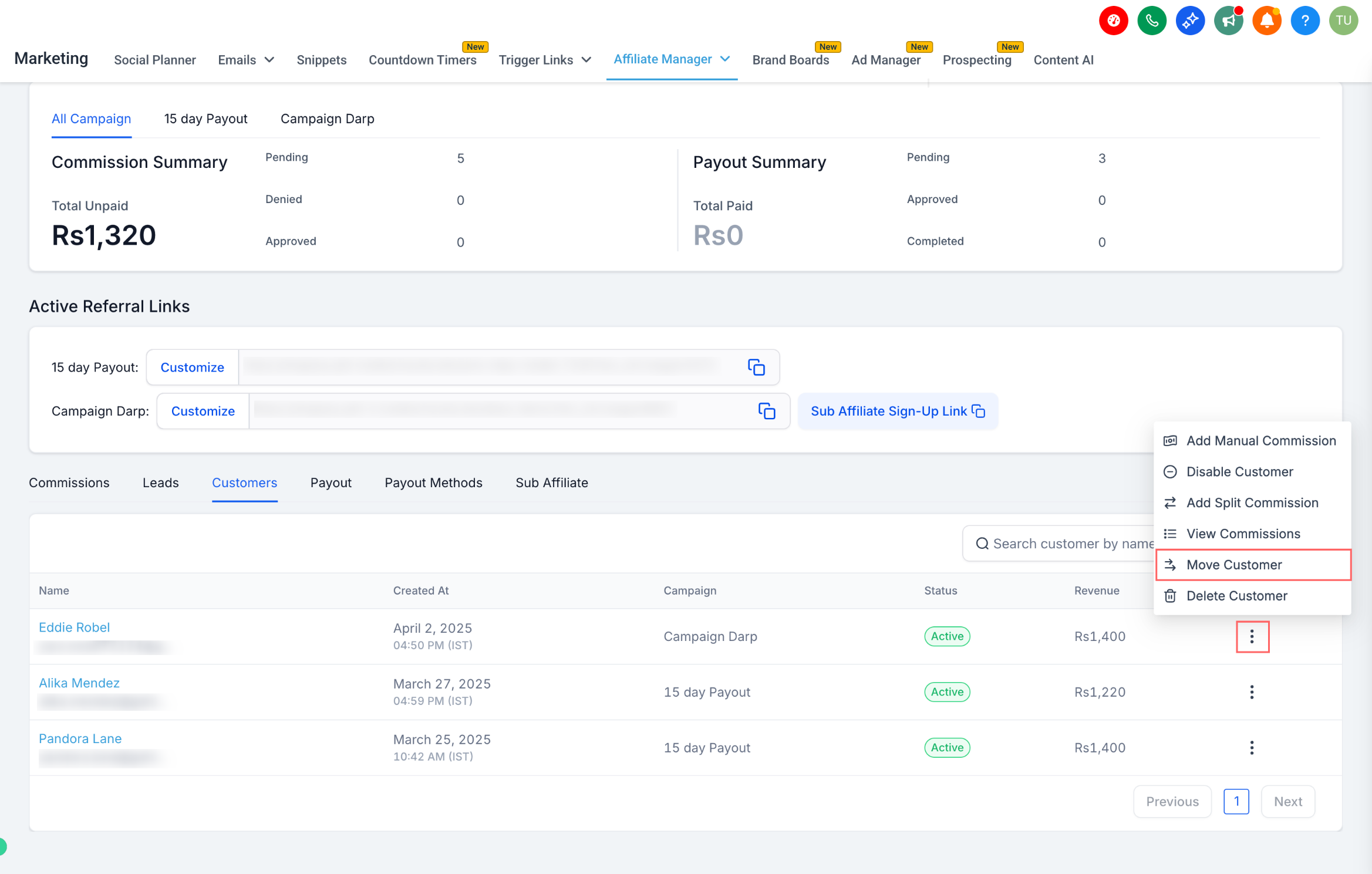This screenshot has height=874, width=1372.
Task: Copy the 15 day Payout referral link
Action: pyautogui.click(x=756, y=367)
